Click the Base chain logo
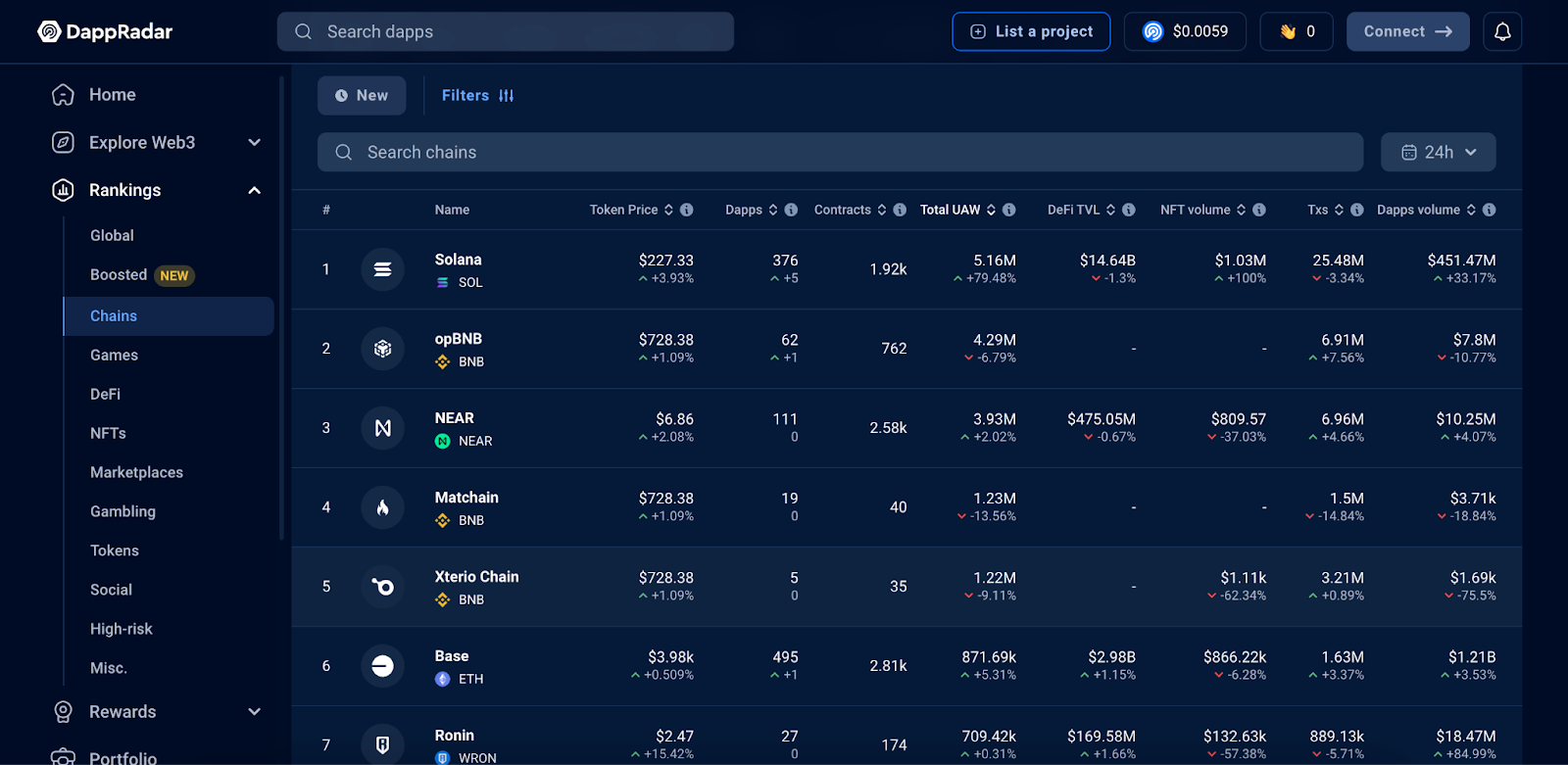1568x765 pixels. [382, 666]
